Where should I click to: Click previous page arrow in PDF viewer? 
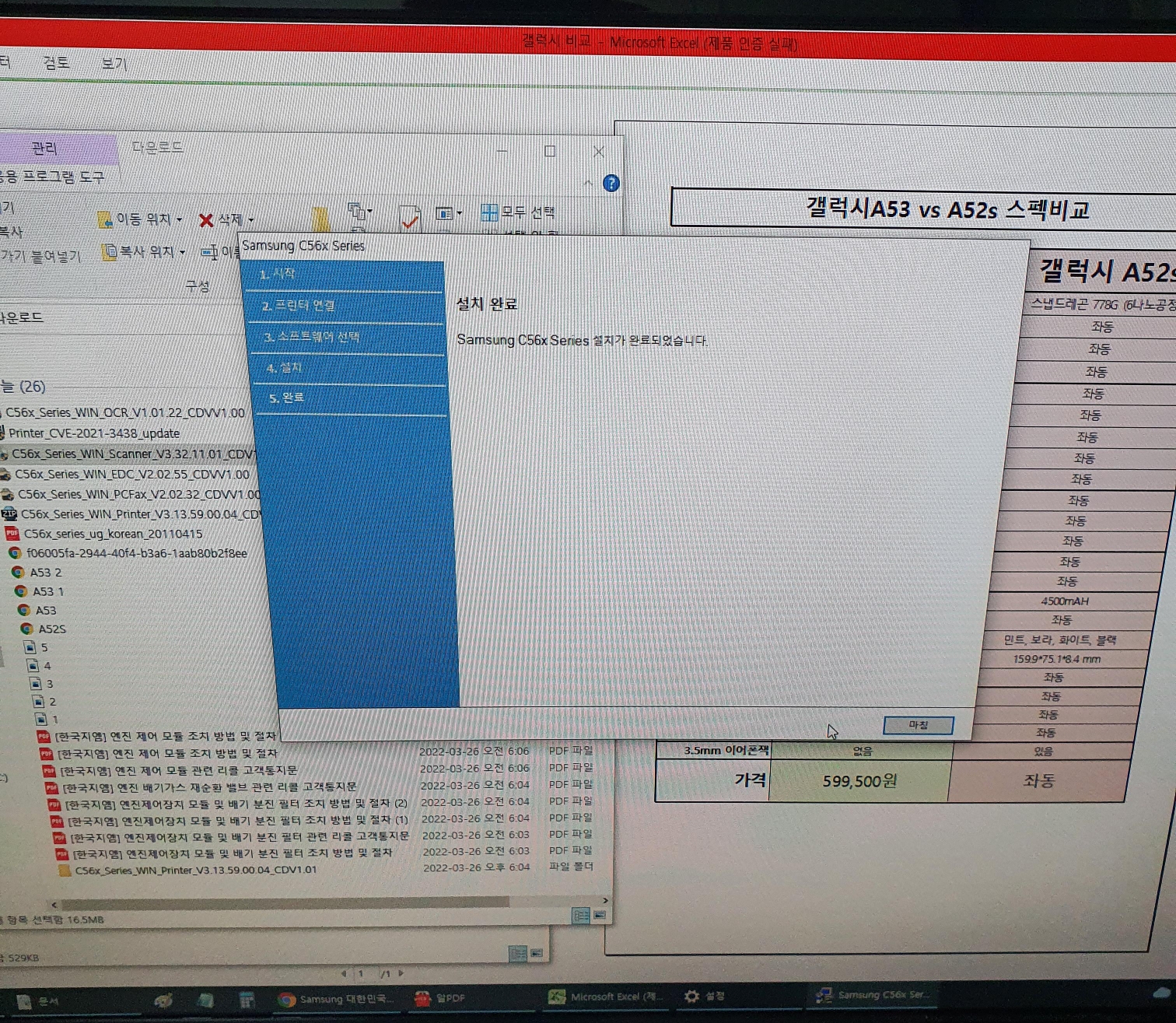click(x=344, y=973)
